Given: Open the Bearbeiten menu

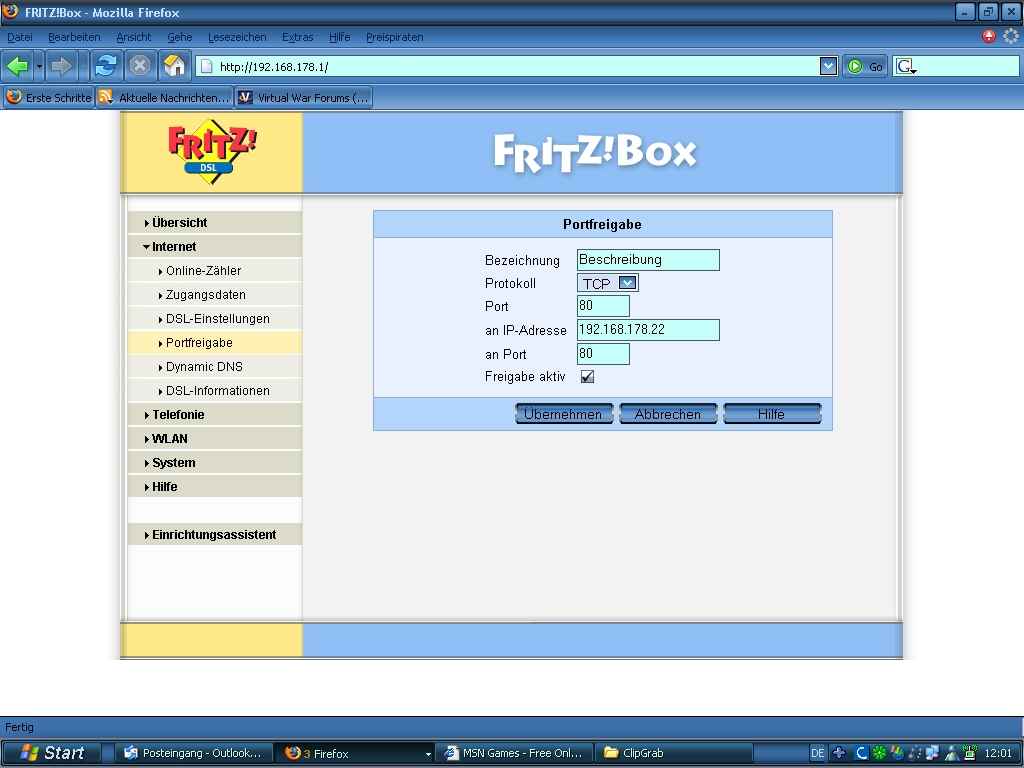Looking at the screenshot, I should pos(74,37).
